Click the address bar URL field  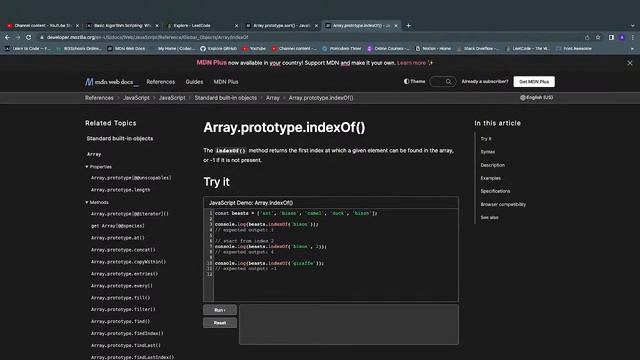coord(310,37)
